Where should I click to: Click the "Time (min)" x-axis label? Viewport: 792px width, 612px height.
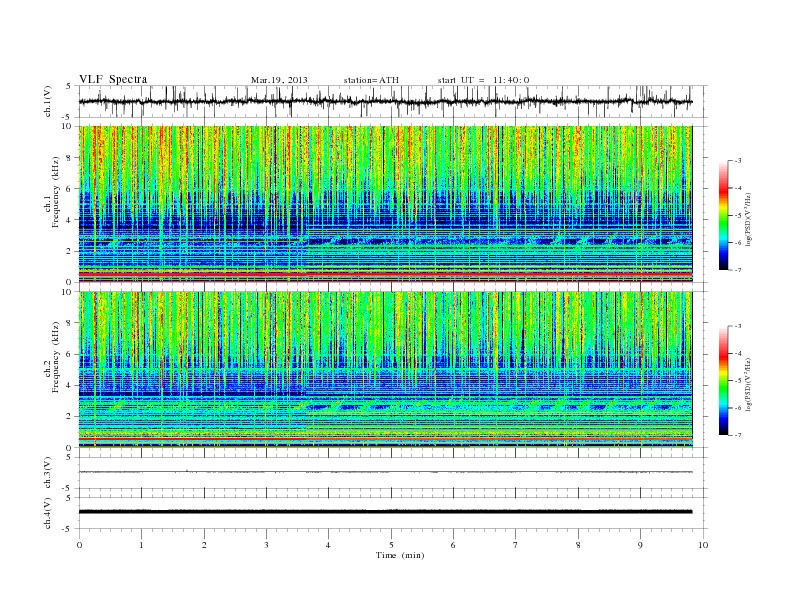[400, 555]
